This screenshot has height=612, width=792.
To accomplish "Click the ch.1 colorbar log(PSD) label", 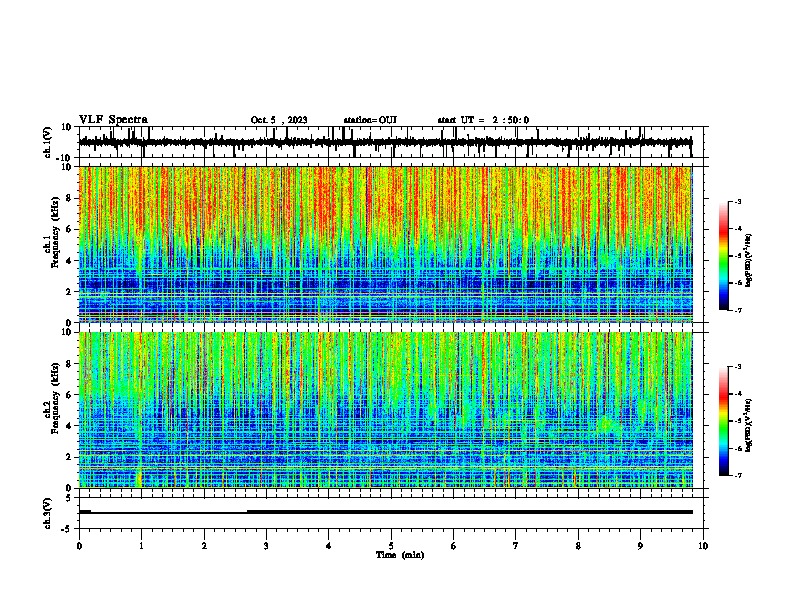I will pyautogui.click(x=748, y=261).
